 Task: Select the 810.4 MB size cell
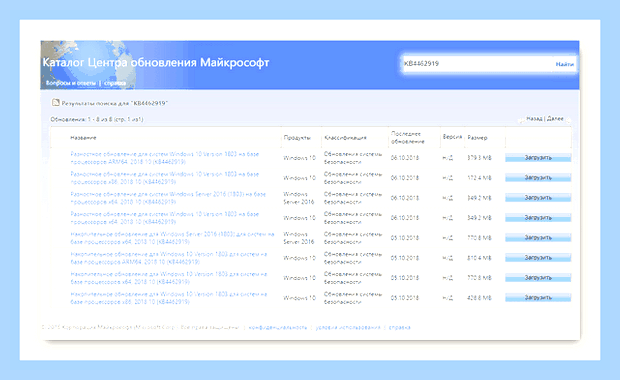(479, 258)
